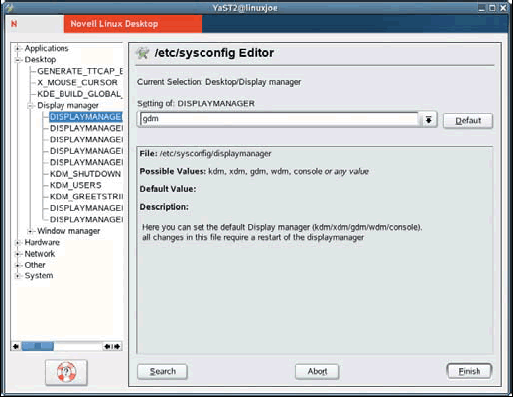Click the Possible Values line
The height and width of the screenshot is (397, 513).
254,172
